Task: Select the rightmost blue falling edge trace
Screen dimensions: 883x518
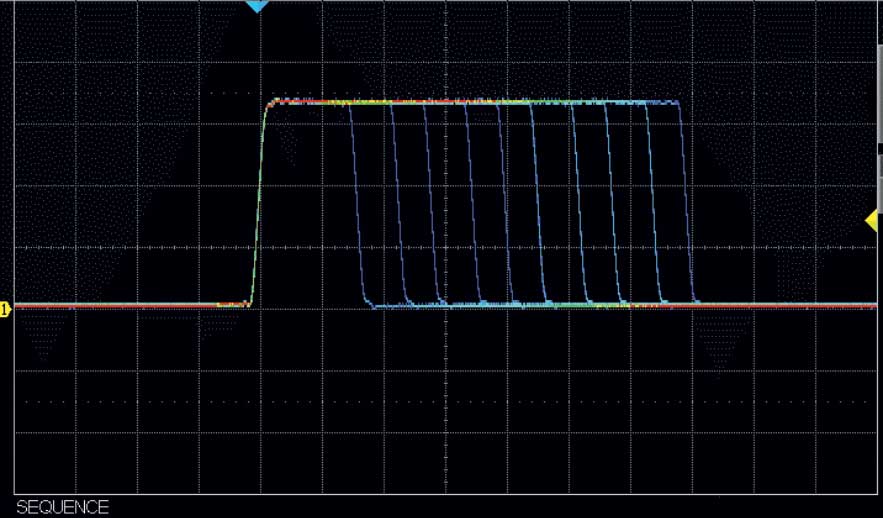Action: point(687,200)
